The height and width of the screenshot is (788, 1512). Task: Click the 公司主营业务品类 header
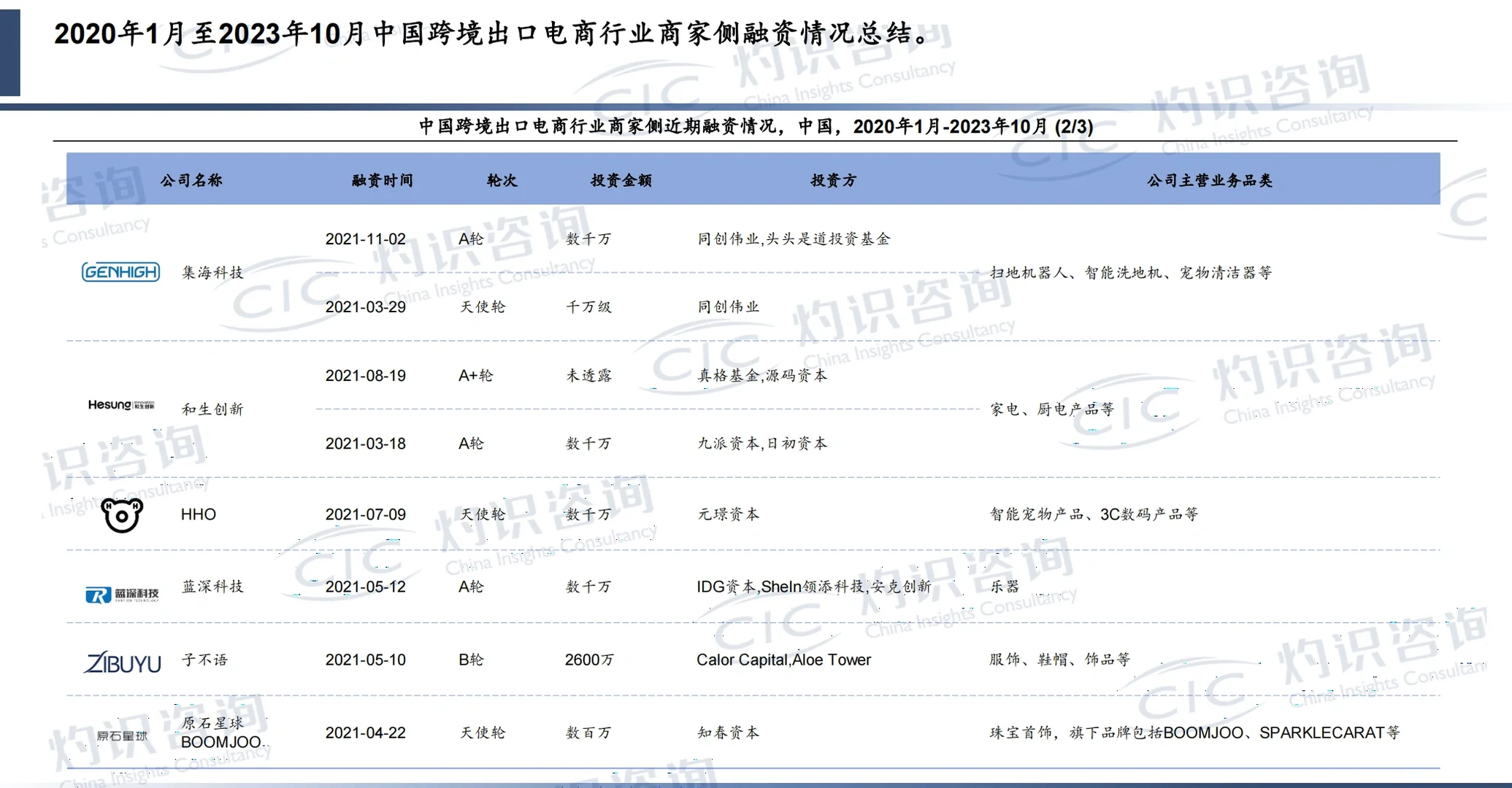tap(1208, 180)
